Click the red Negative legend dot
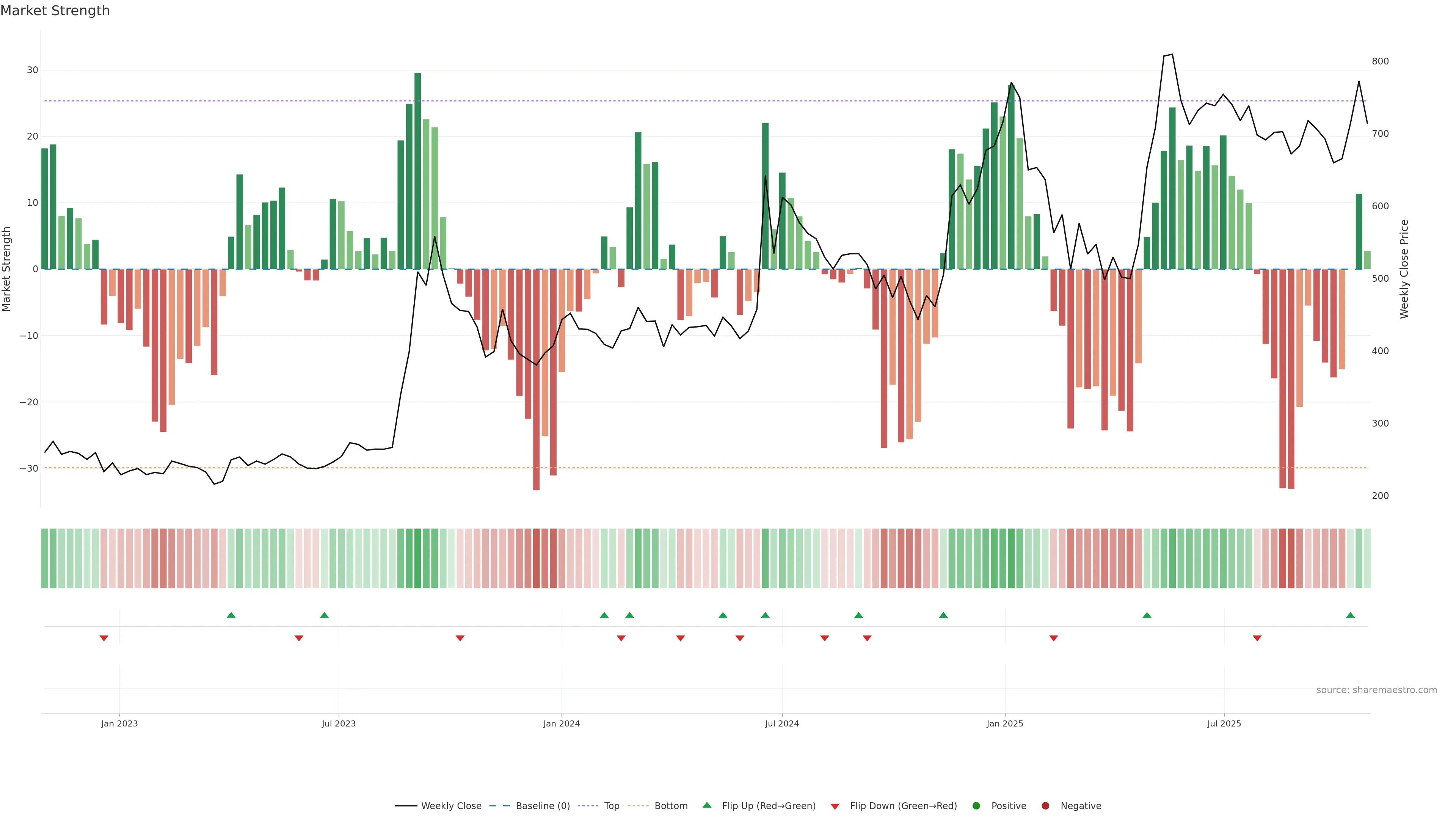Image resolution: width=1456 pixels, height=819 pixels. click(x=1045, y=806)
